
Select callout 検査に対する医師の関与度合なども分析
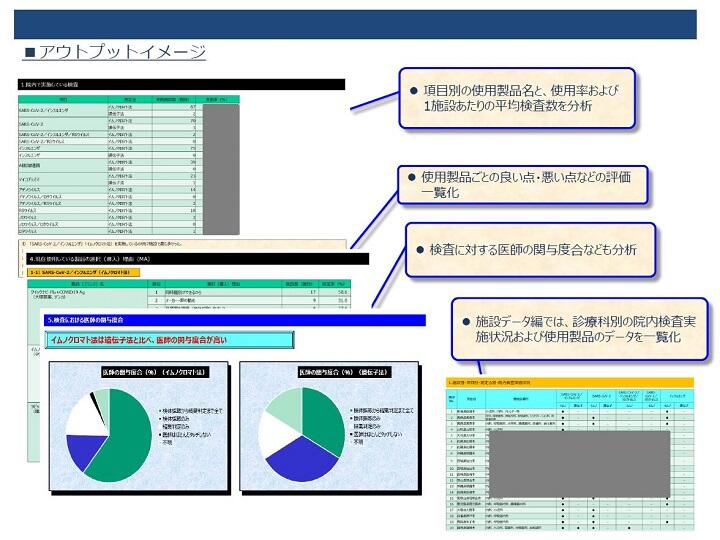pos(530,250)
